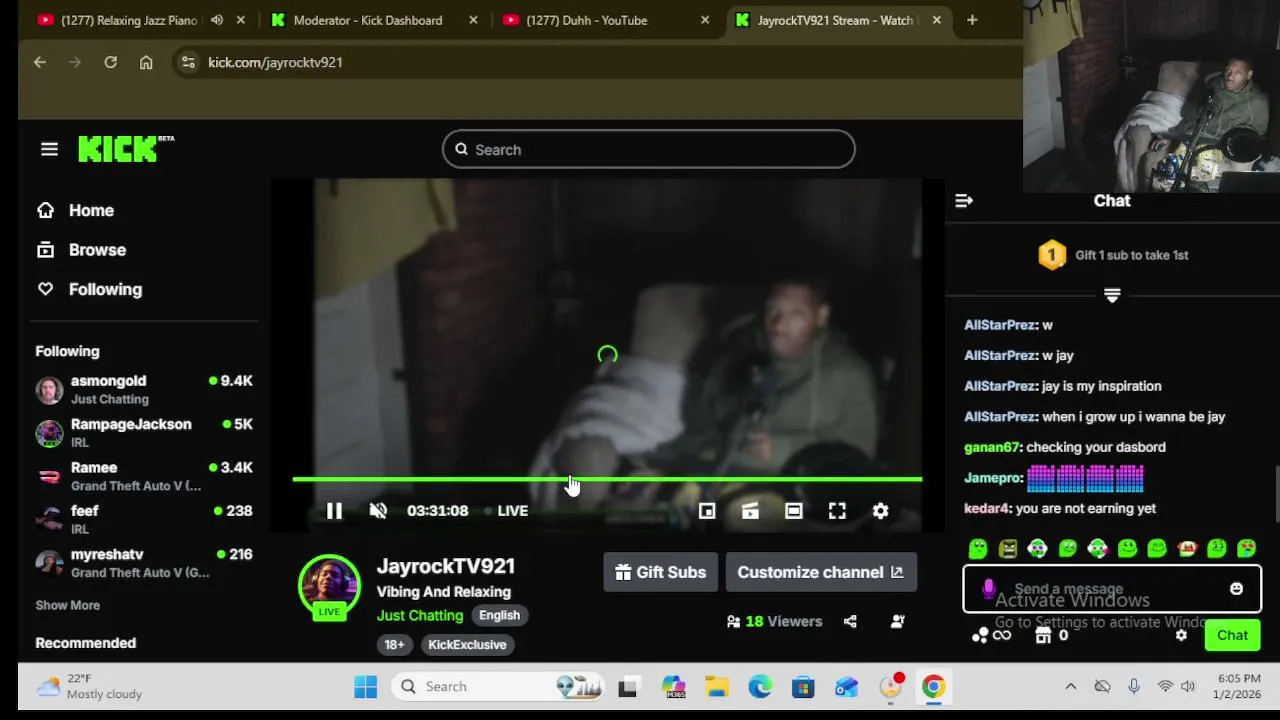The height and width of the screenshot is (720, 1280).
Task: Open the chat shop store icon
Action: (1043, 635)
